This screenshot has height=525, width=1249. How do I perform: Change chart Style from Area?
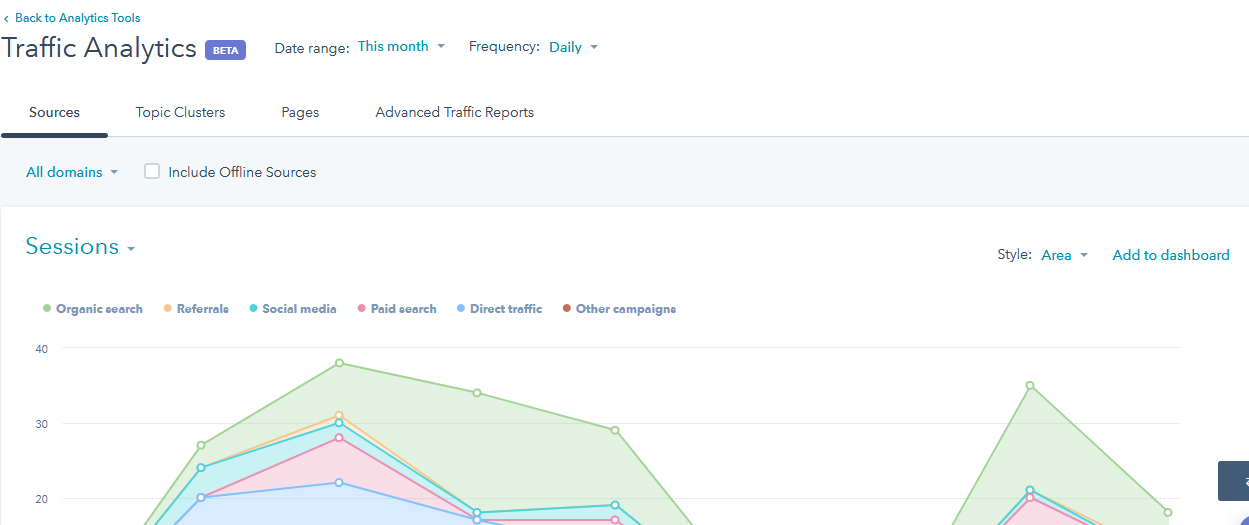pyautogui.click(x=1064, y=255)
